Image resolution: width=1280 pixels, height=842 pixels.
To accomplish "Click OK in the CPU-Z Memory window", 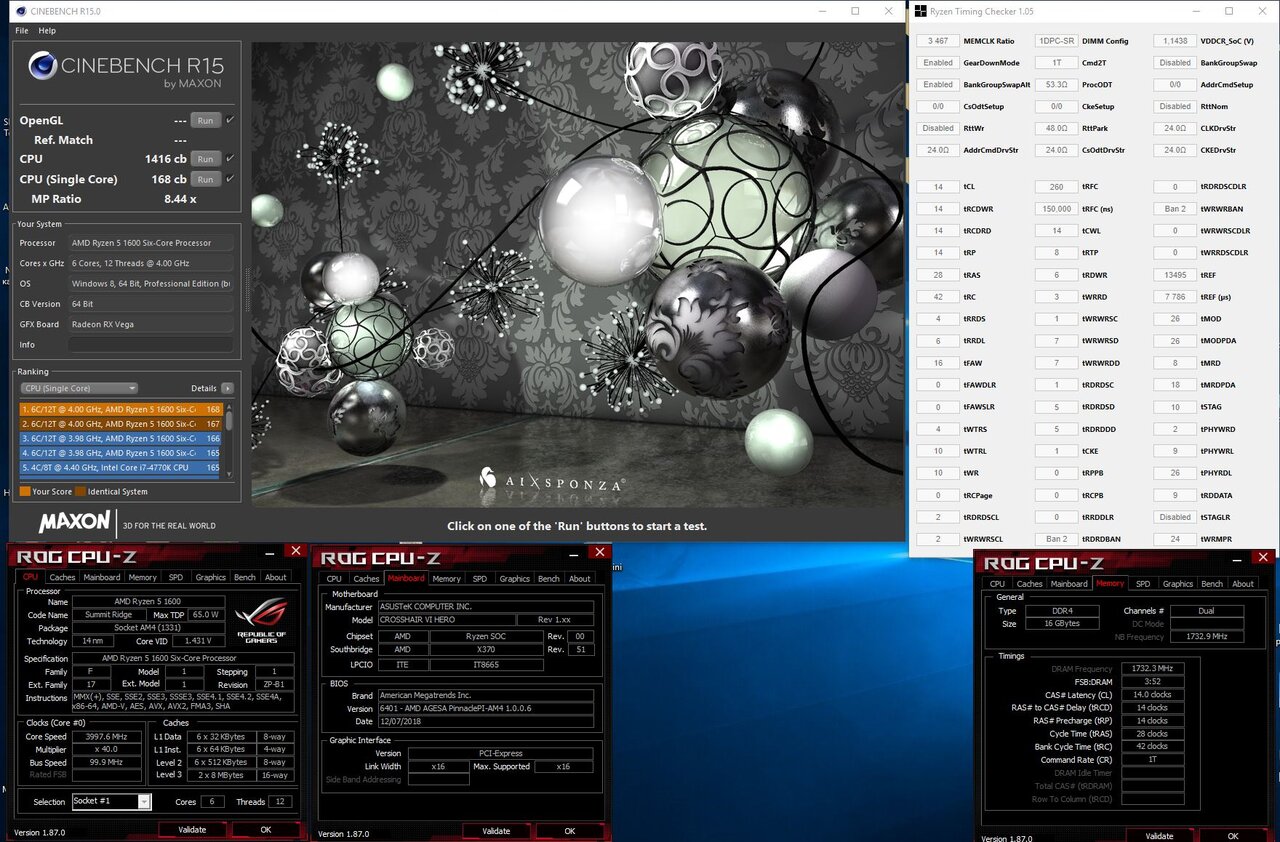I will (x=1233, y=836).
